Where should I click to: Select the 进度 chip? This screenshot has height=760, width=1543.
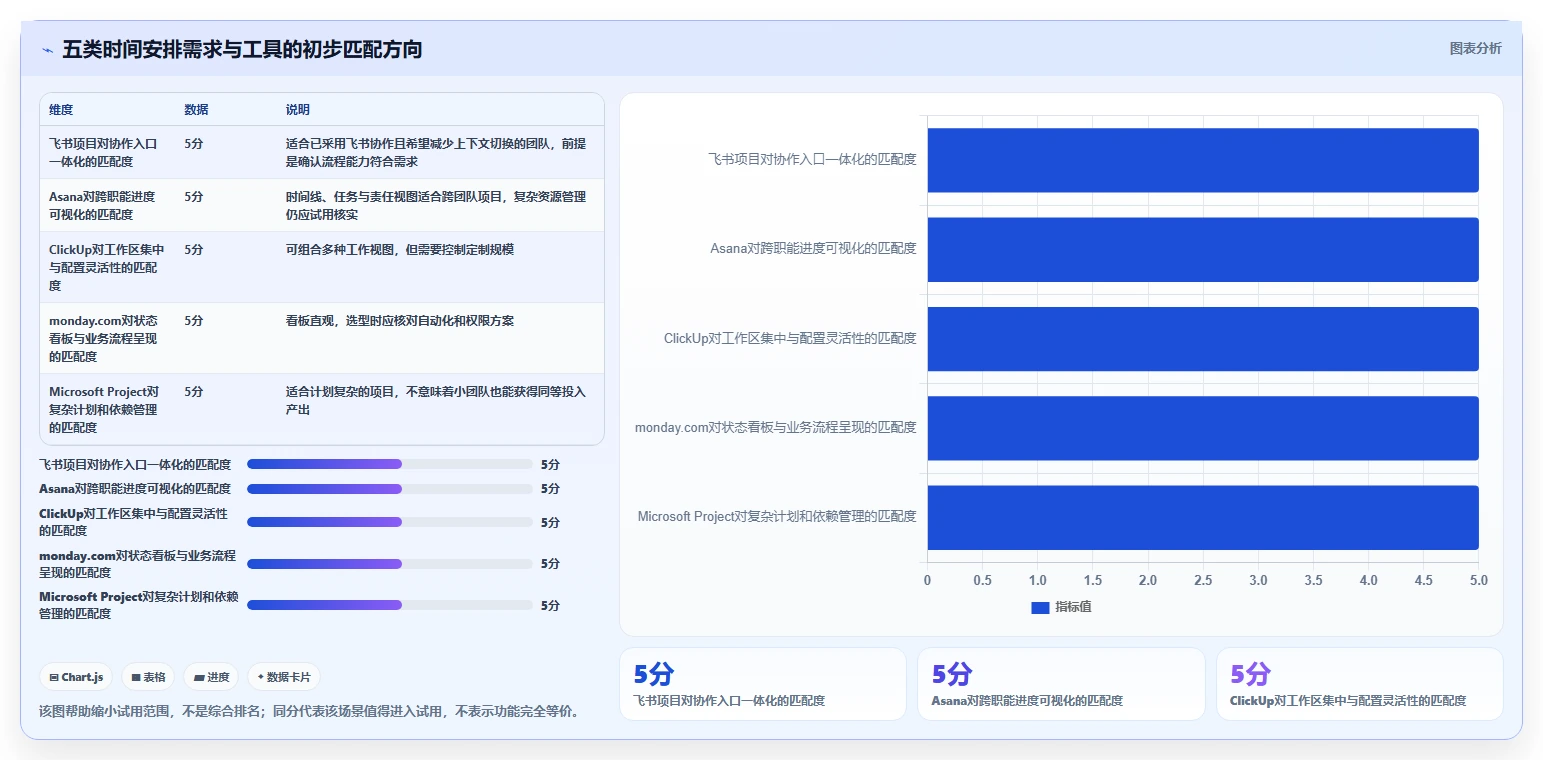pyautogui.click(x=211, y=677)
